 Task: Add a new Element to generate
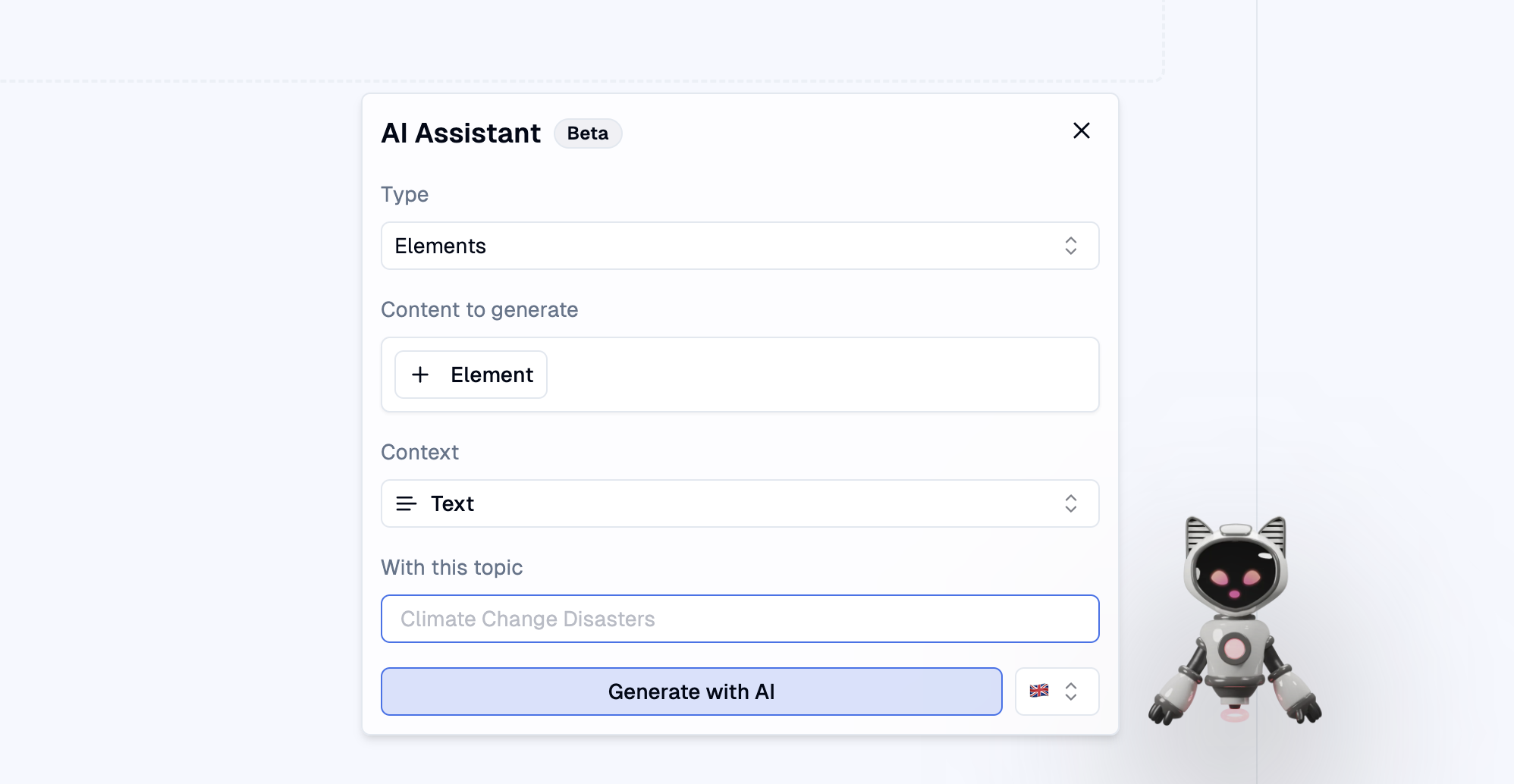click(x=471, y=375)
